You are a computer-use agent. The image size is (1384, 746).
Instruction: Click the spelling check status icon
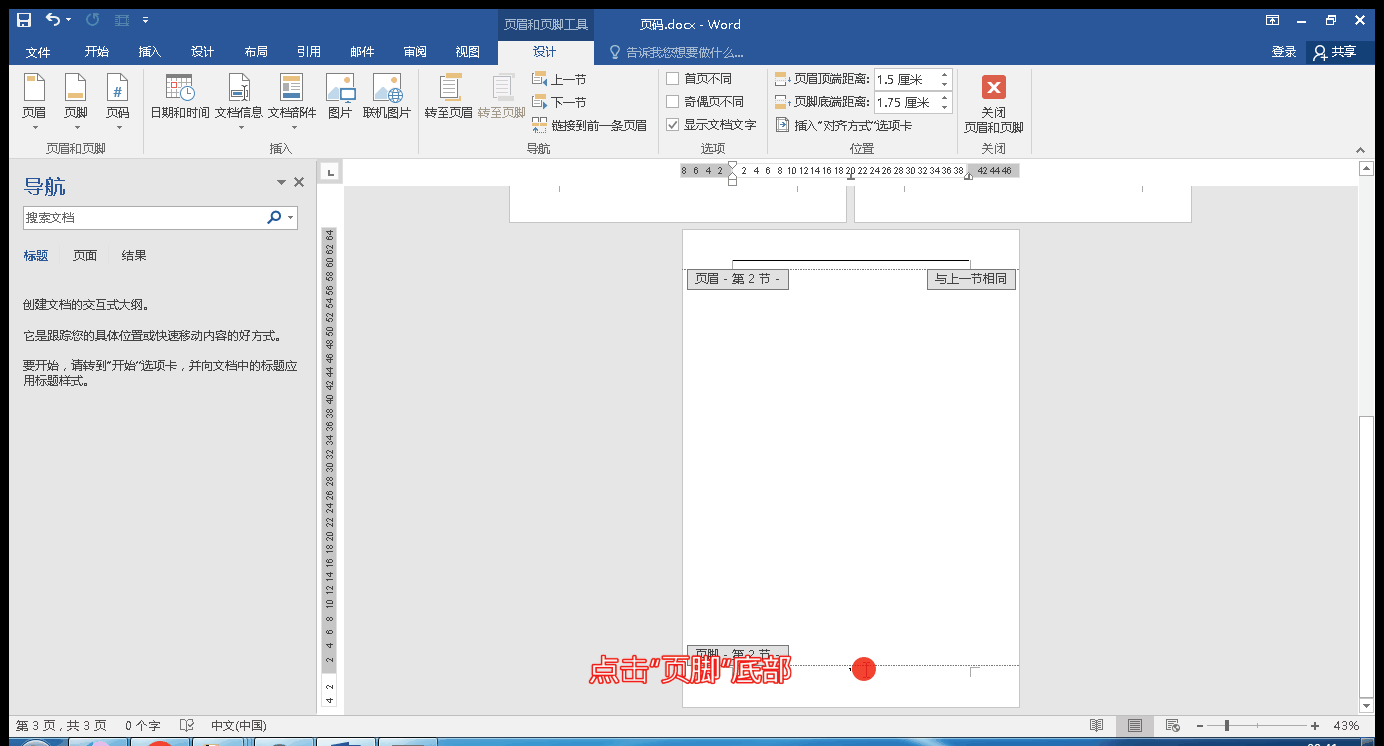(x=186, y=725)
